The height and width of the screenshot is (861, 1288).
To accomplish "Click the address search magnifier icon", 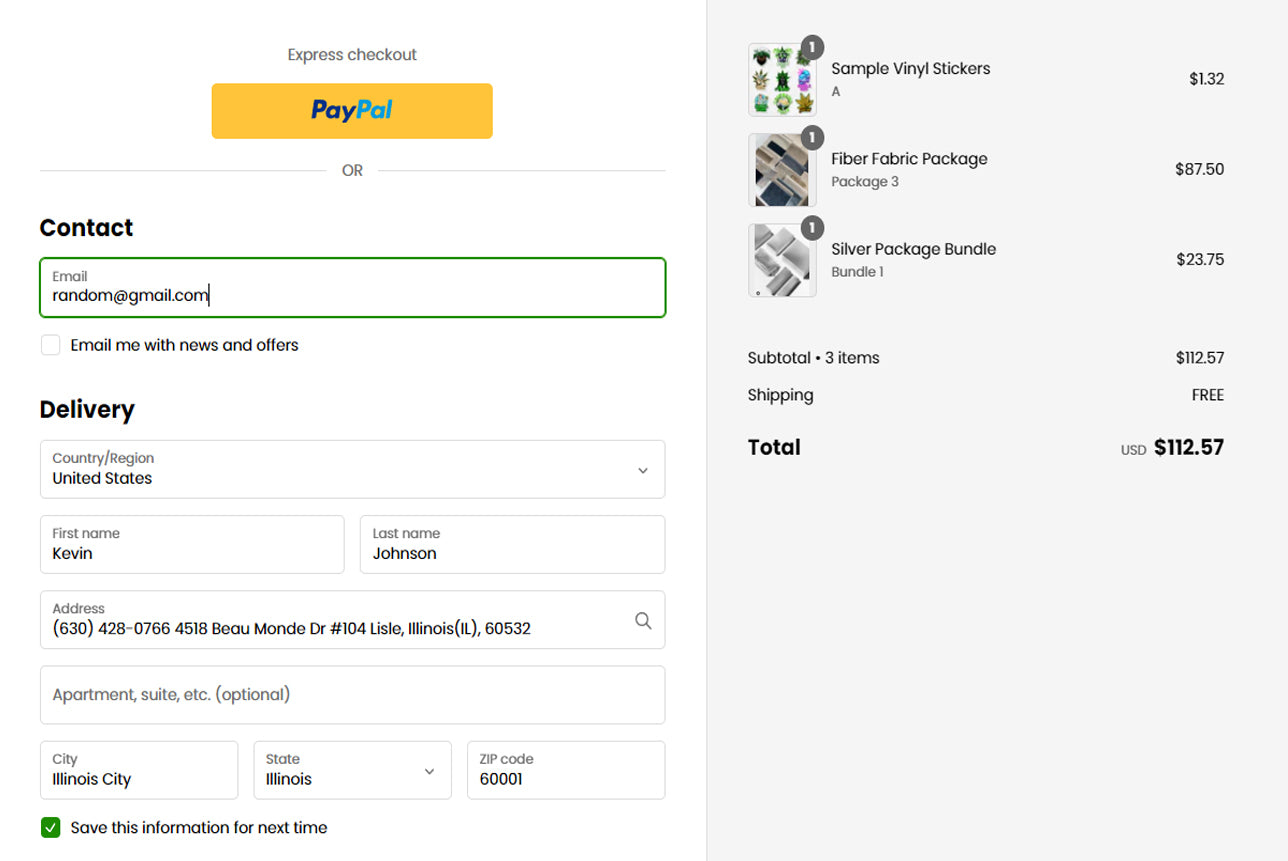I will (x=643, y=621).
